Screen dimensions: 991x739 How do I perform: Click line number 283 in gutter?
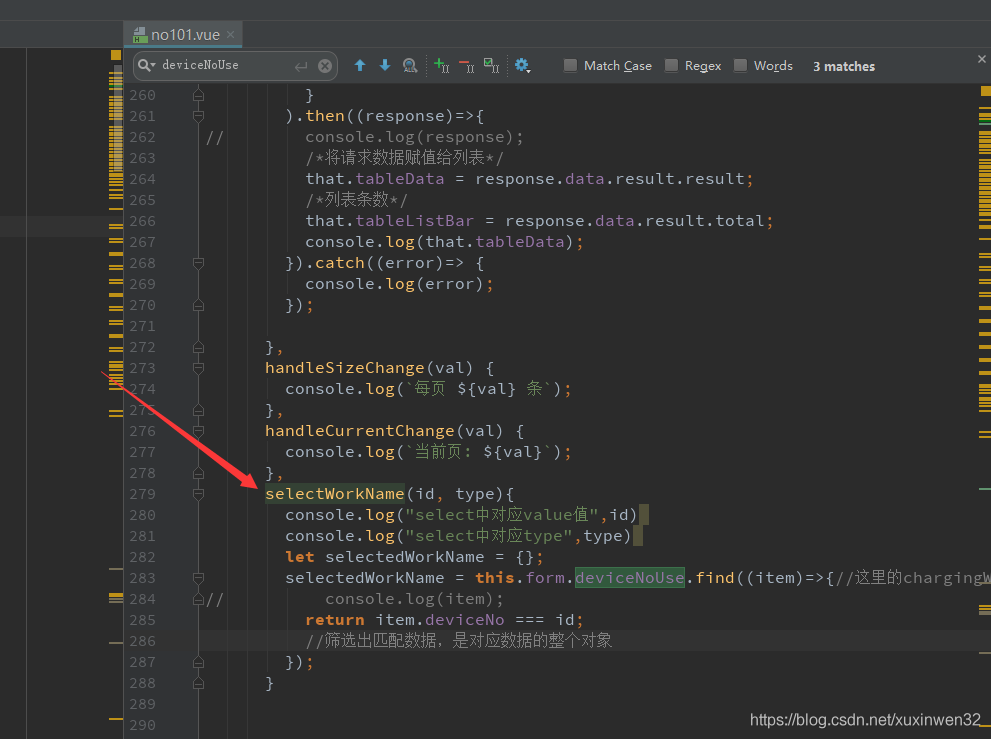[x=142, y=578]
